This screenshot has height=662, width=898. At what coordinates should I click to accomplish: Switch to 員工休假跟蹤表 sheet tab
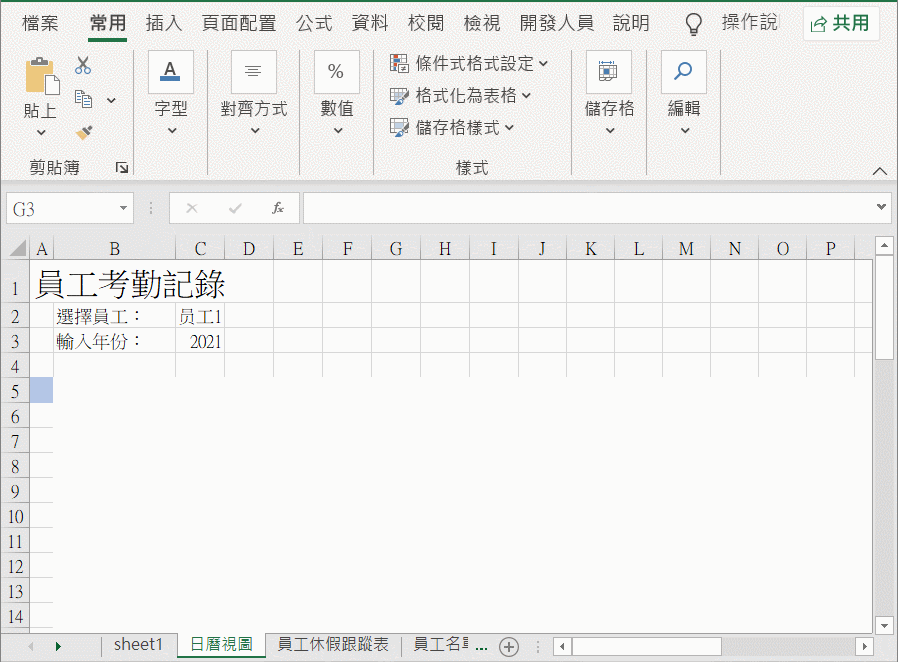pos(333,645)
